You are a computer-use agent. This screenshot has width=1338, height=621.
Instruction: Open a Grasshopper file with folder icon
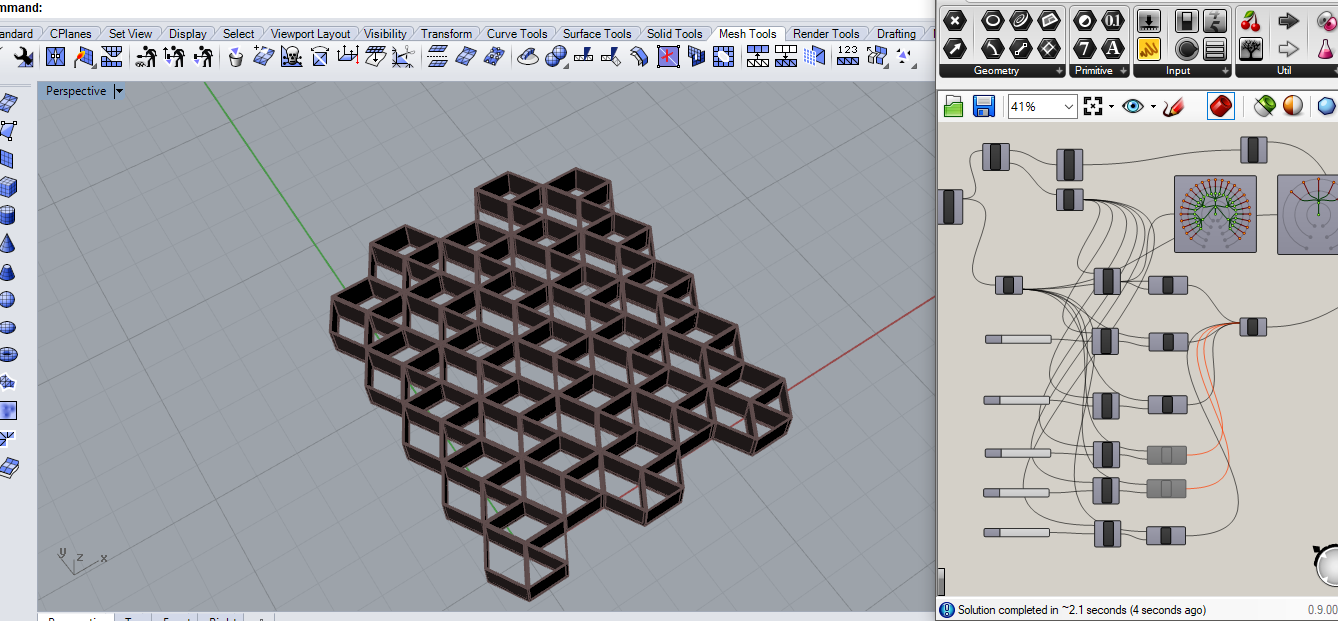(x=954, y=106)
